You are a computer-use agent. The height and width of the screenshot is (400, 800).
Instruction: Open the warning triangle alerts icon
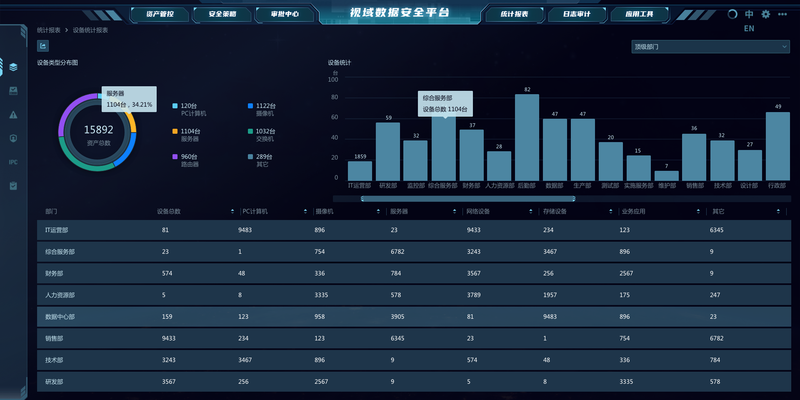(14, 115)
